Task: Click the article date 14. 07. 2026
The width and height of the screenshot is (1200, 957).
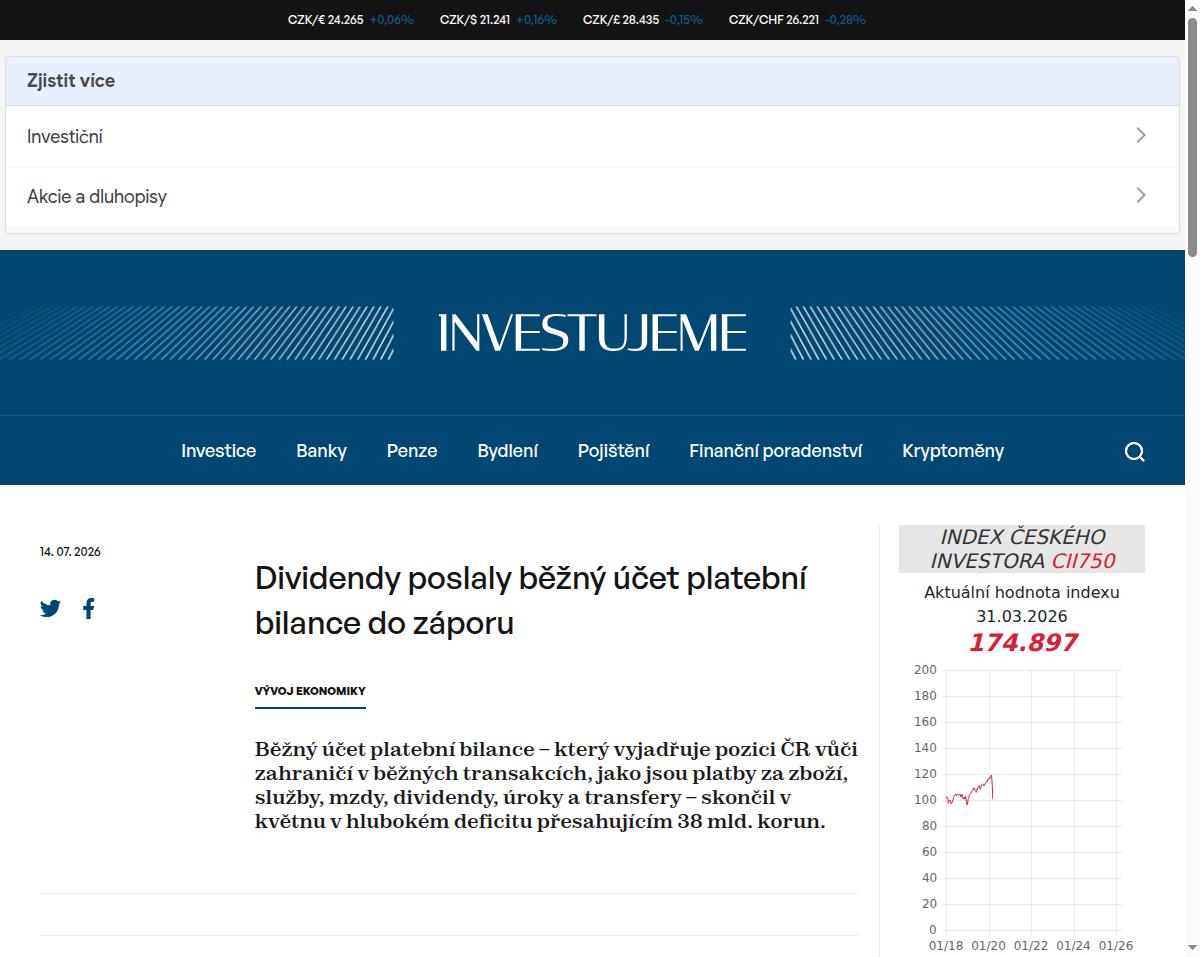Action: (70, 552)
